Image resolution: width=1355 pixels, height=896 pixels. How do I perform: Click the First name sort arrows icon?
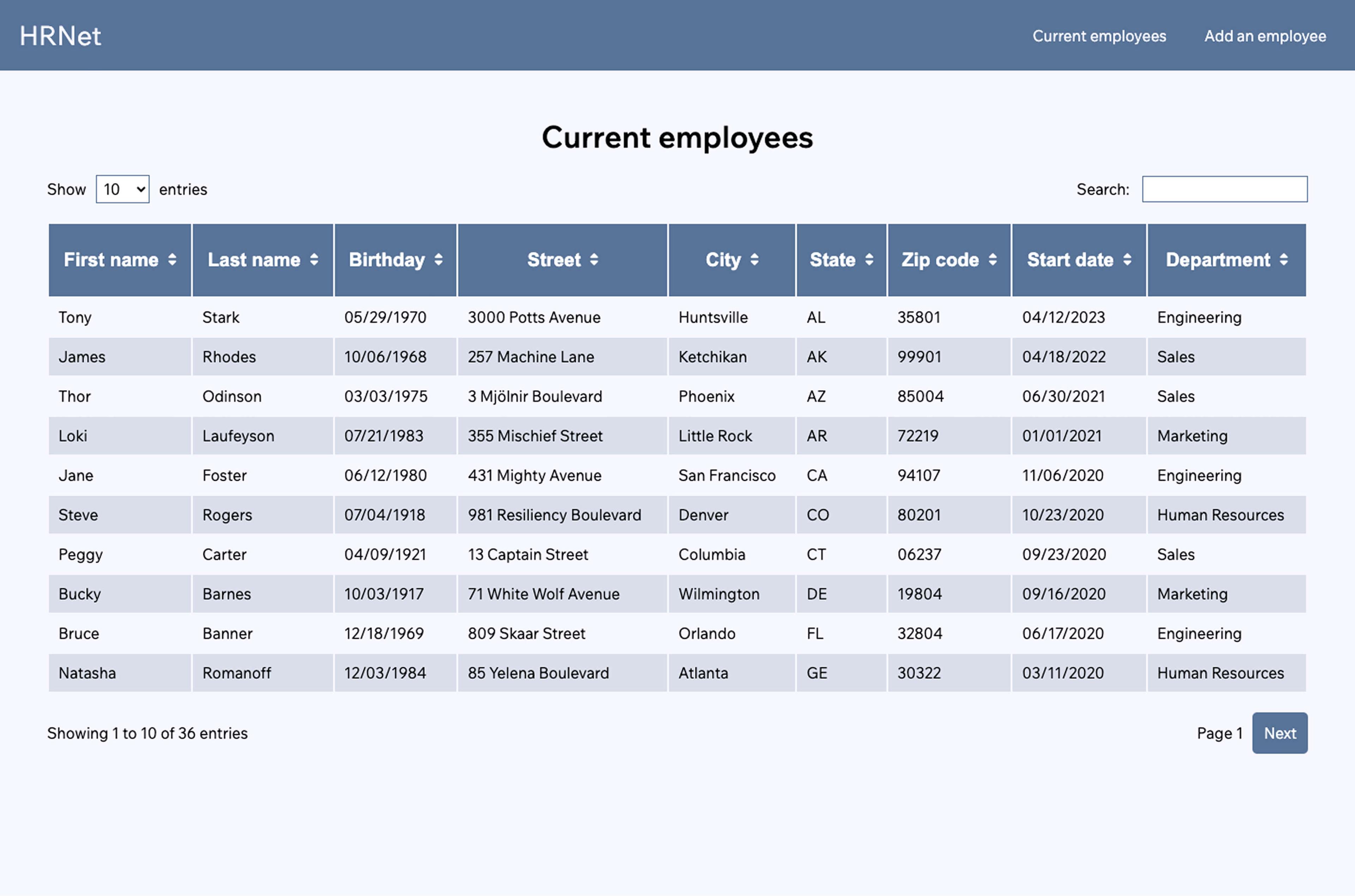172,260
